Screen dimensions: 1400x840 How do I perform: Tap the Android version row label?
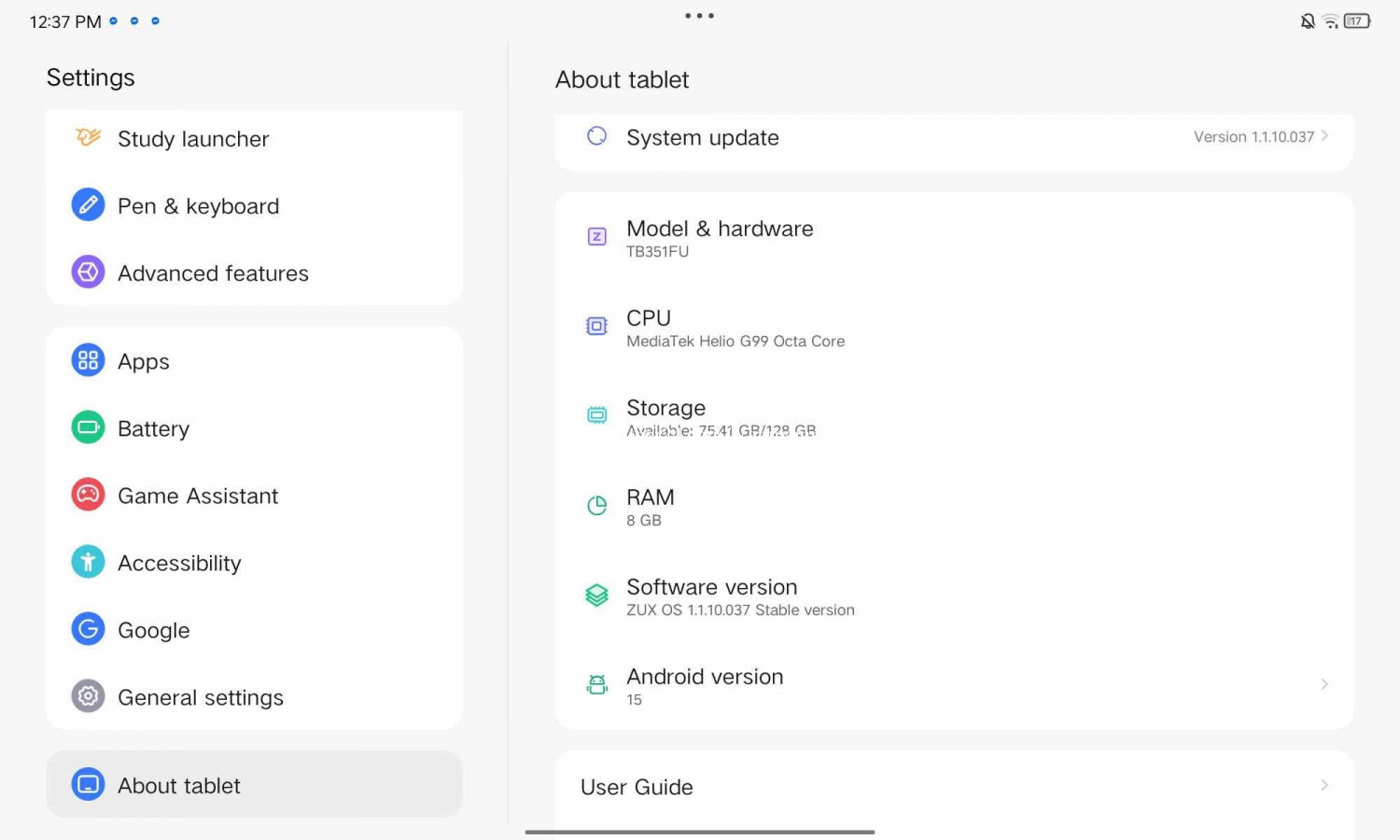tap(705, 677)
